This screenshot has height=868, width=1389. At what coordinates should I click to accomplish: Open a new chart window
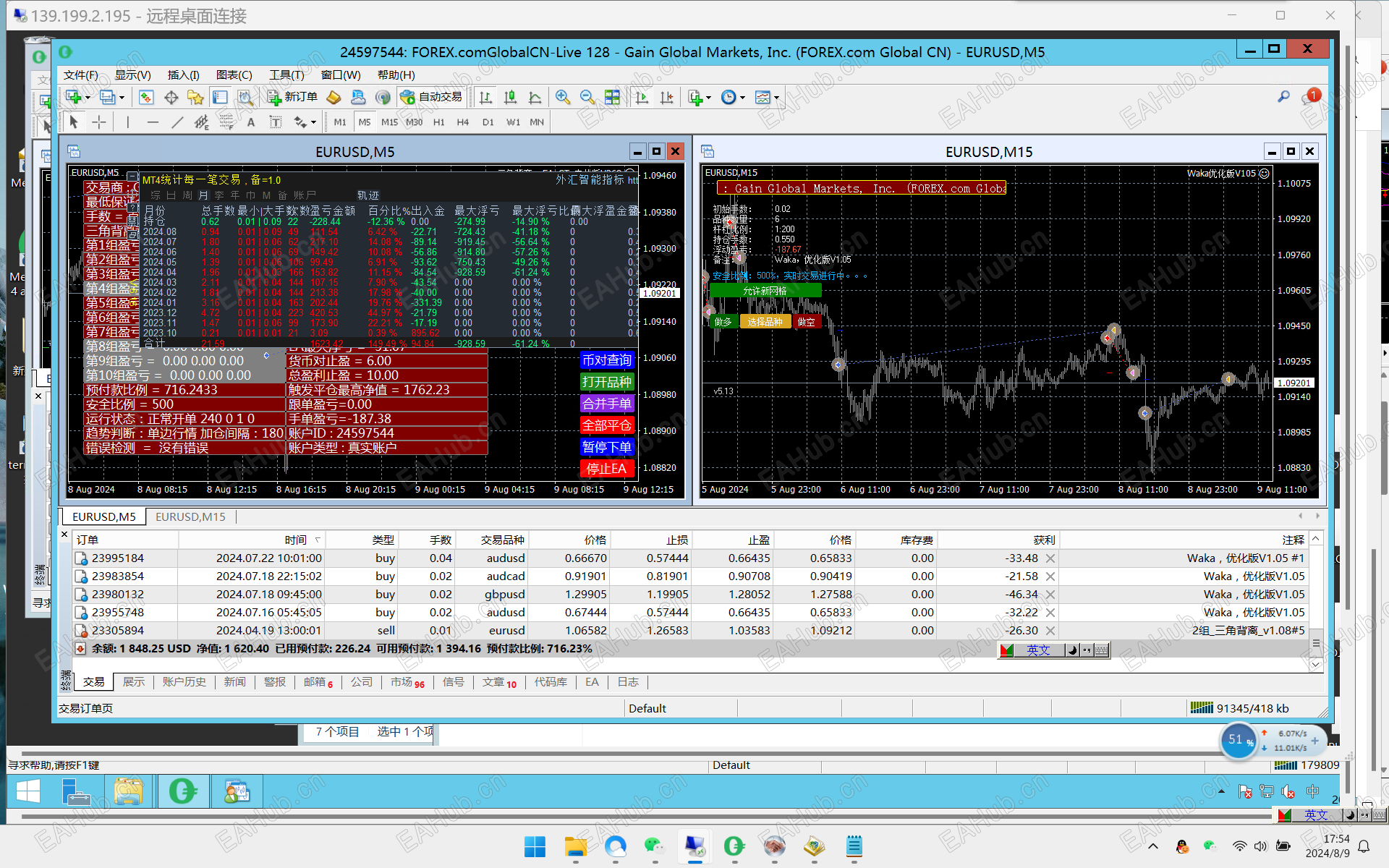73,97
